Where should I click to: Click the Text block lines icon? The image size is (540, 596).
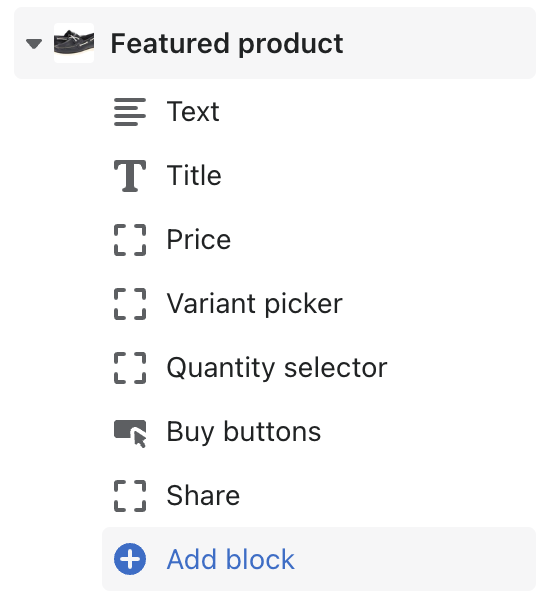tap(130, 112)
